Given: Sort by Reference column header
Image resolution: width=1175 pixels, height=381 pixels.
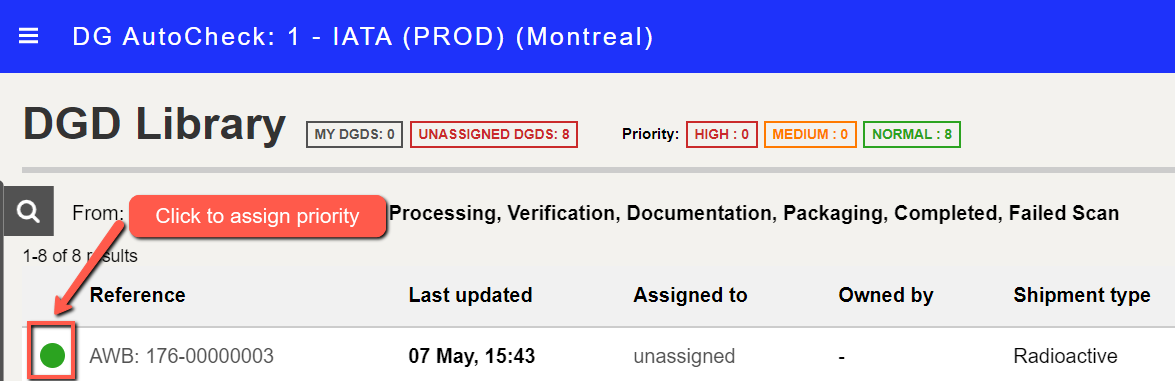Looking at the screenshot, I should tap(137, 296).
